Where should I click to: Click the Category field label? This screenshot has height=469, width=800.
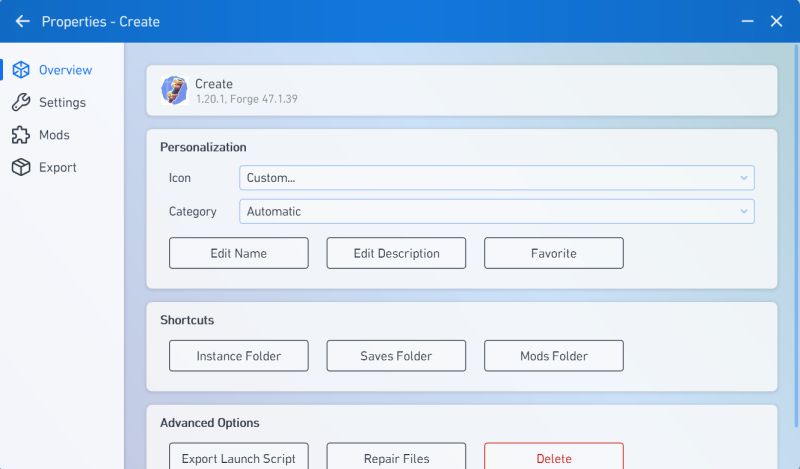point(192,211)
